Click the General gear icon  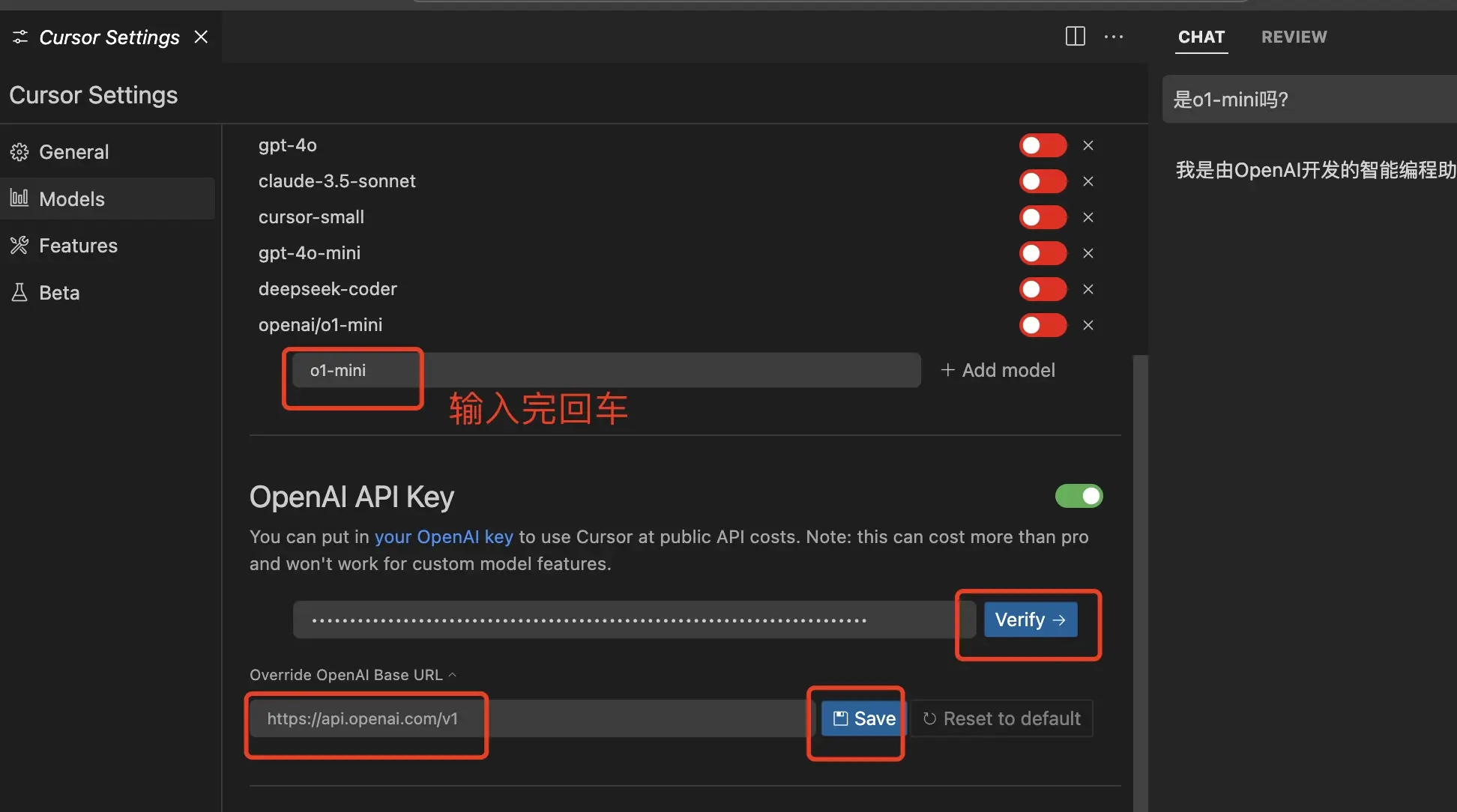coord(19,152)
